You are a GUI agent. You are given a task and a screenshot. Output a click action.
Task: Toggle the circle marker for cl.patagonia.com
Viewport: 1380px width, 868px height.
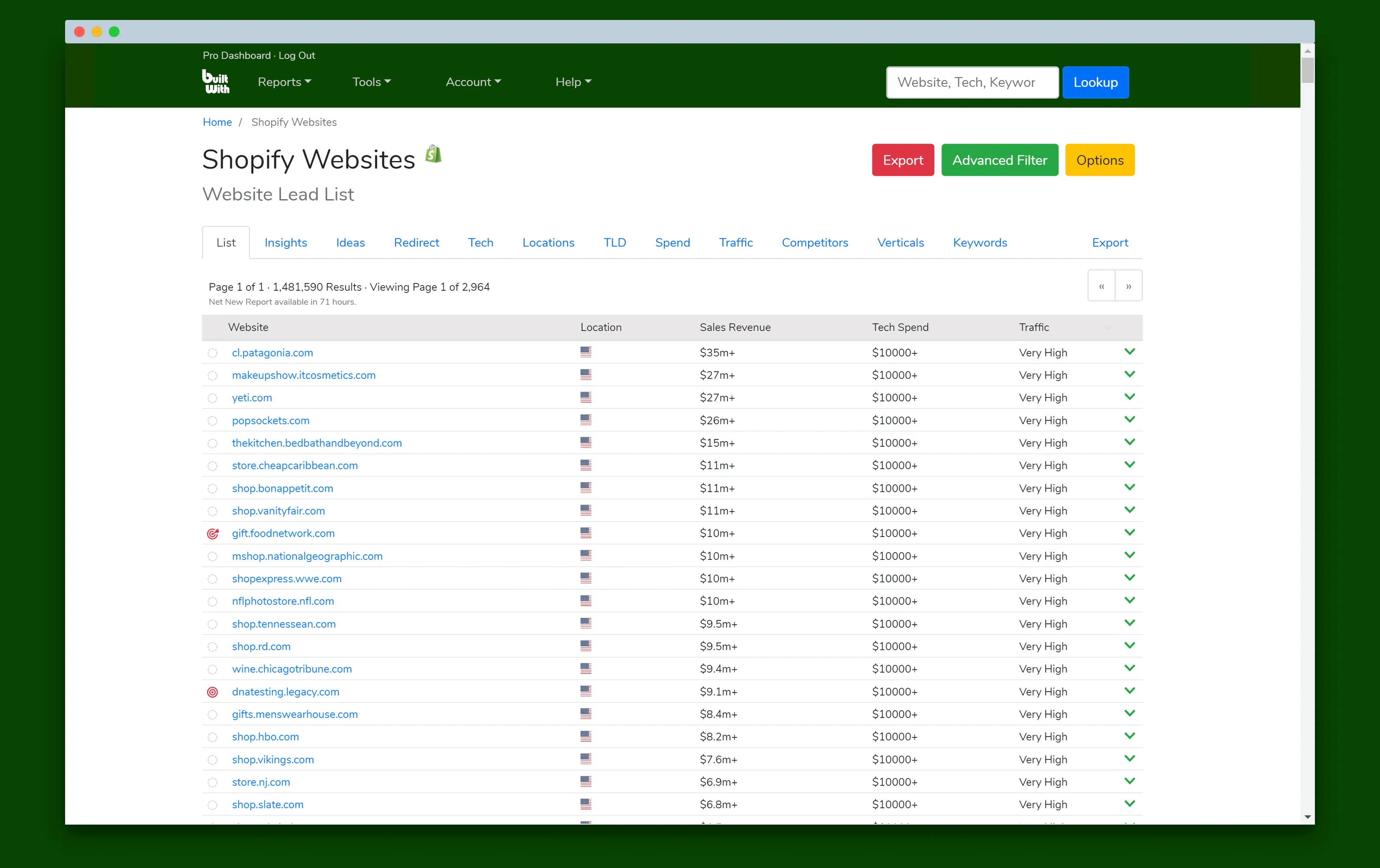213,353
